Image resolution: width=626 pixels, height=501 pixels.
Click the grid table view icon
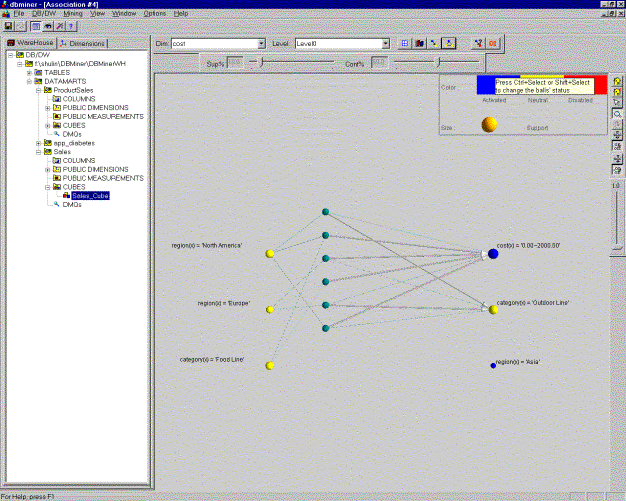coord(405,44)
